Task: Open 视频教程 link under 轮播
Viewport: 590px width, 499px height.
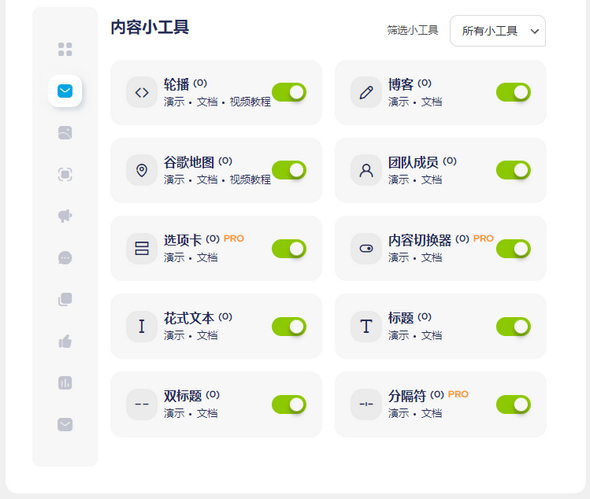Action: 250,102
